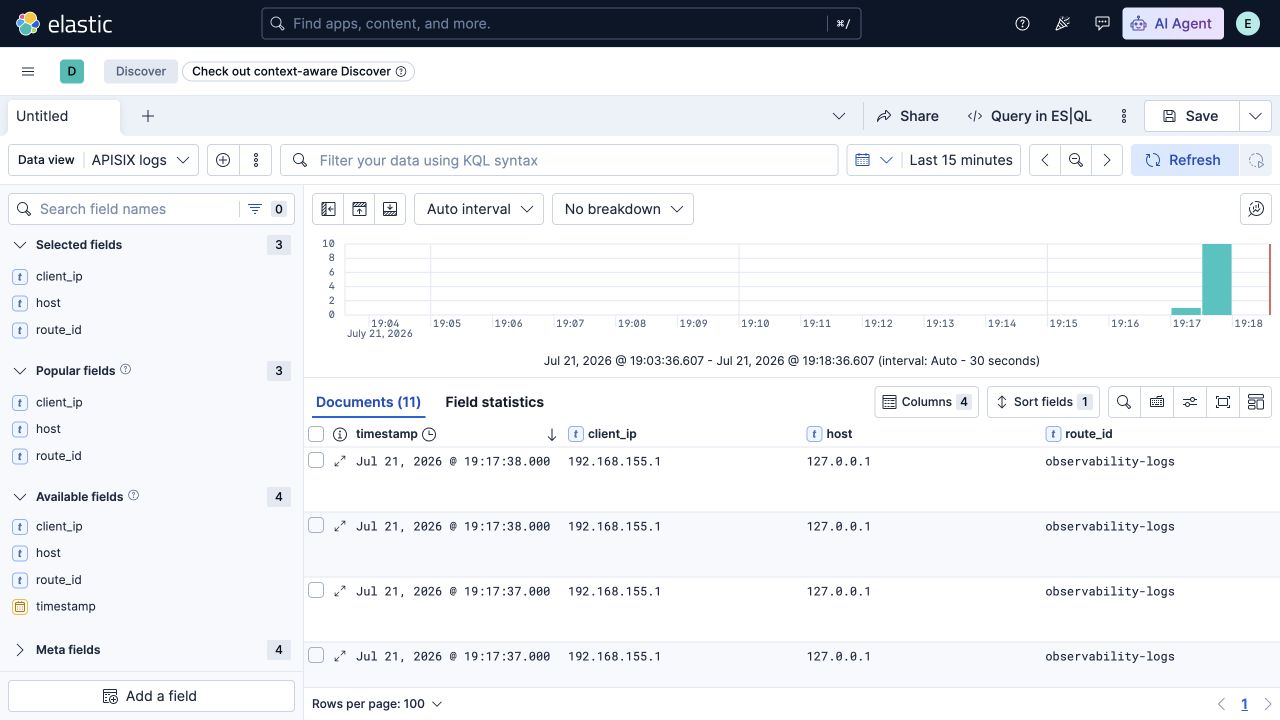This screenshot has height=720, width=1280.
Task: Open the Auto interval dropdown
Action: pos(479,209)
